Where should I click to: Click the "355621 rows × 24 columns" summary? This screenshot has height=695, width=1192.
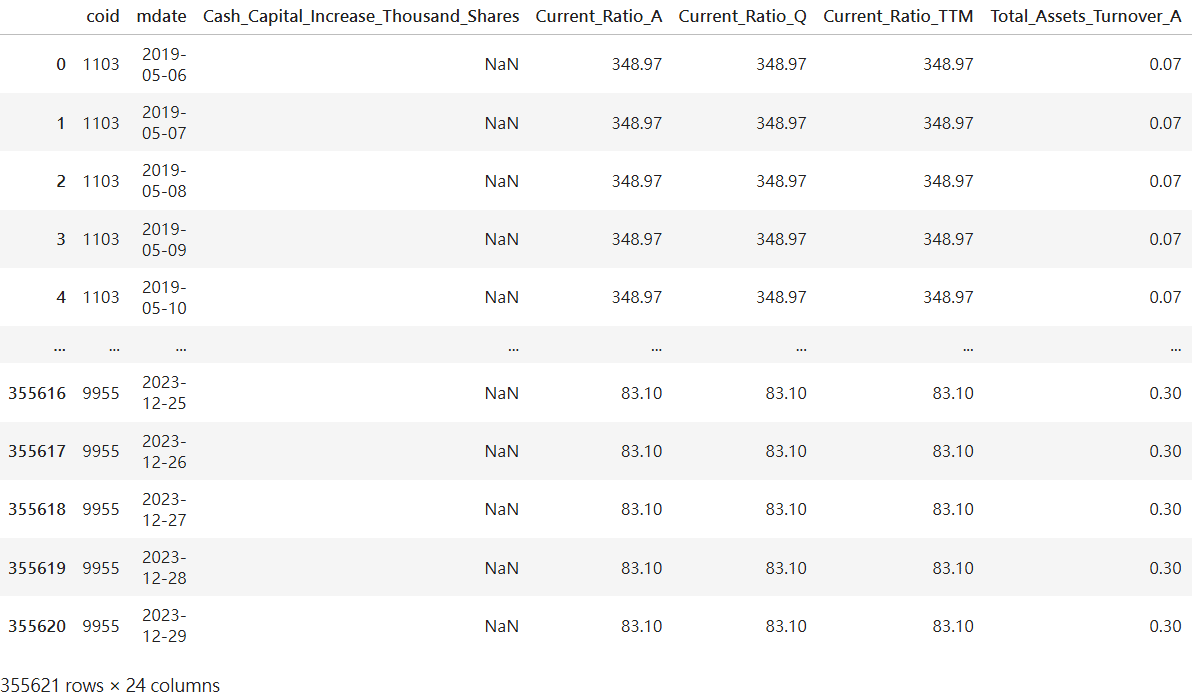tap(110, 685)
